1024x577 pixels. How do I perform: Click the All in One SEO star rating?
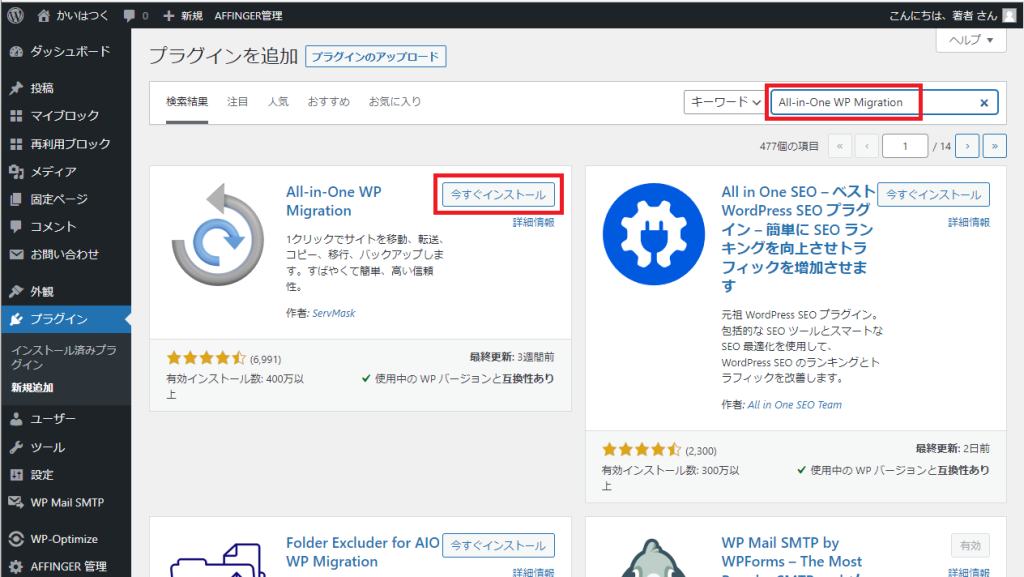click(x=641, y=450)
